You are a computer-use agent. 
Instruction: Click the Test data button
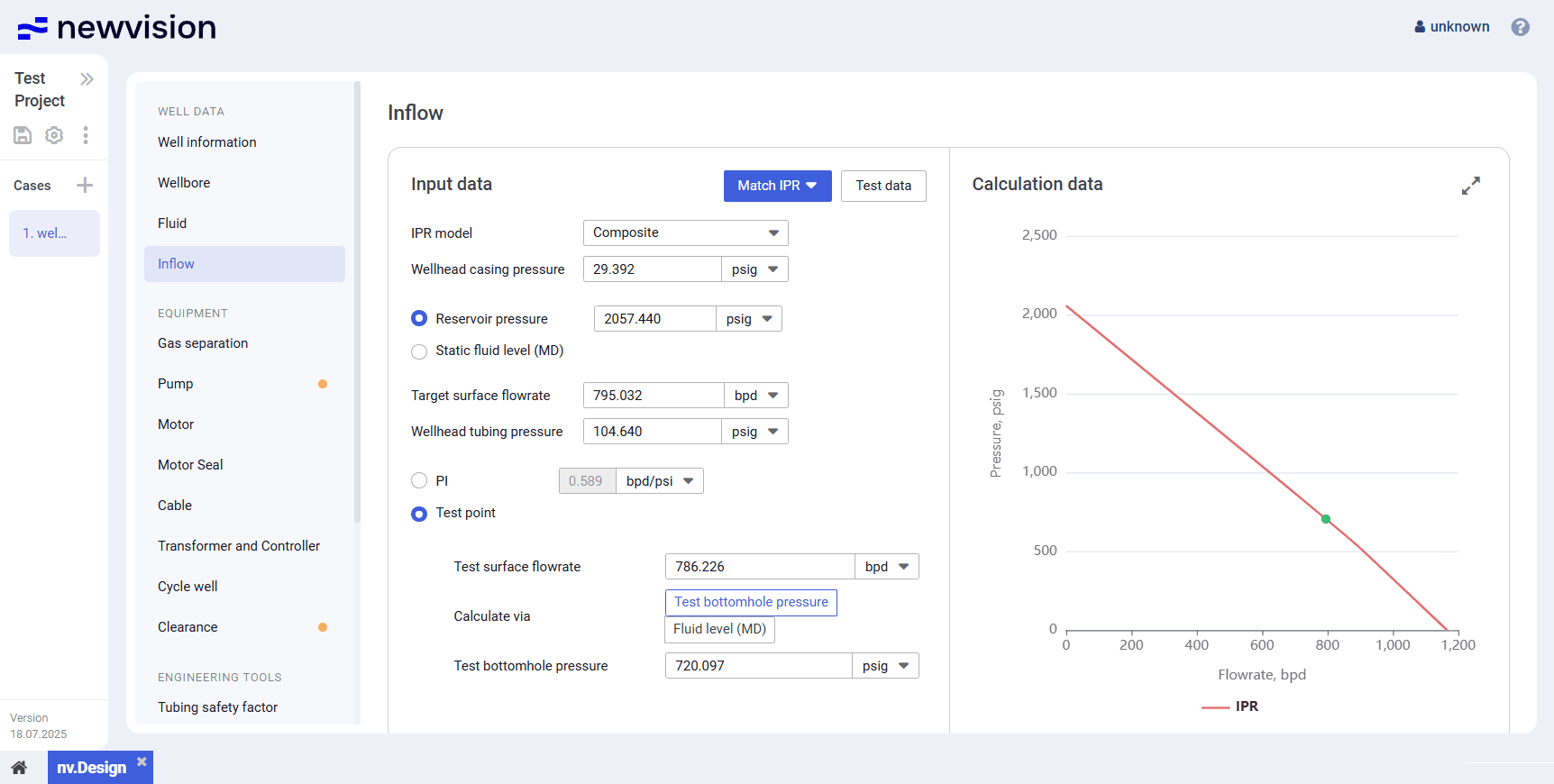tap(882, 186)
